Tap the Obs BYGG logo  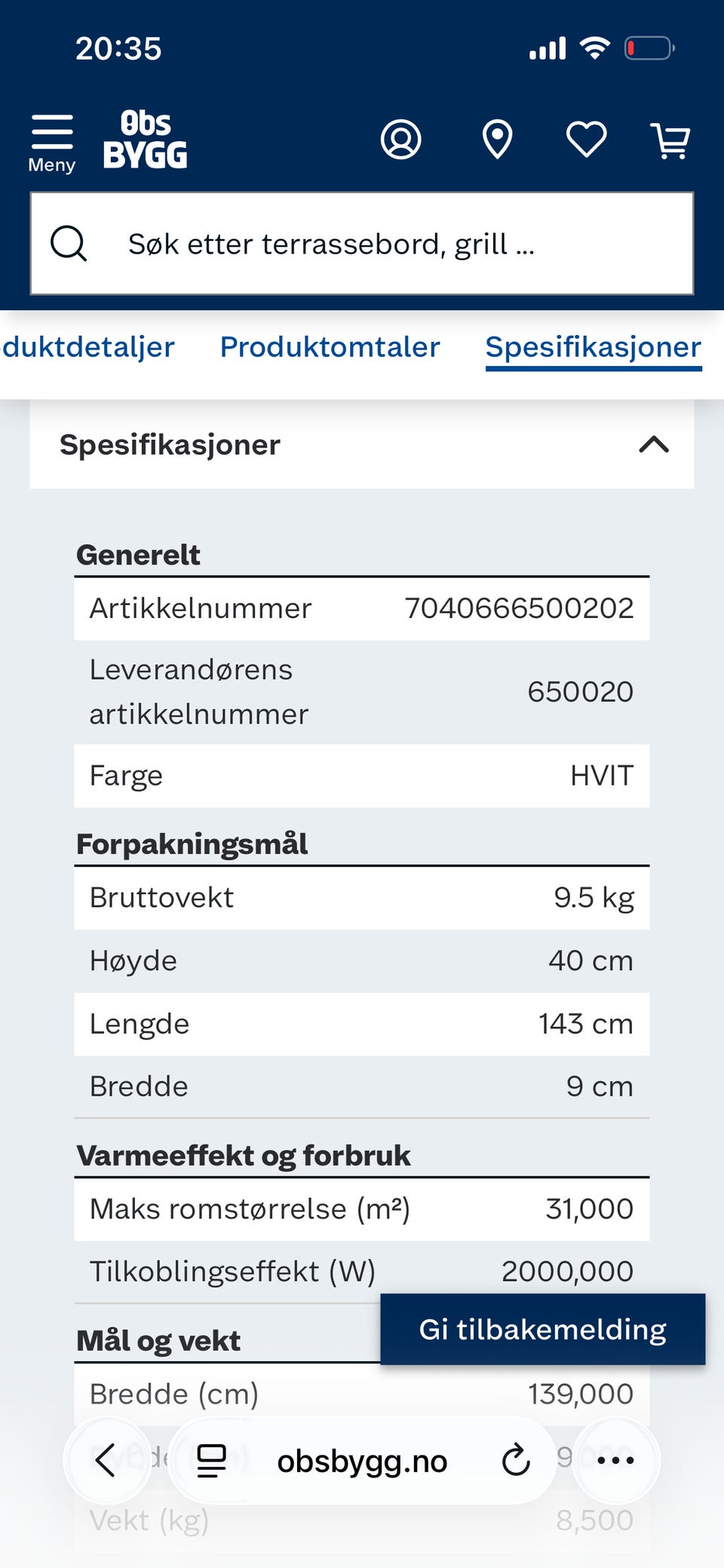tap(145, 140)
